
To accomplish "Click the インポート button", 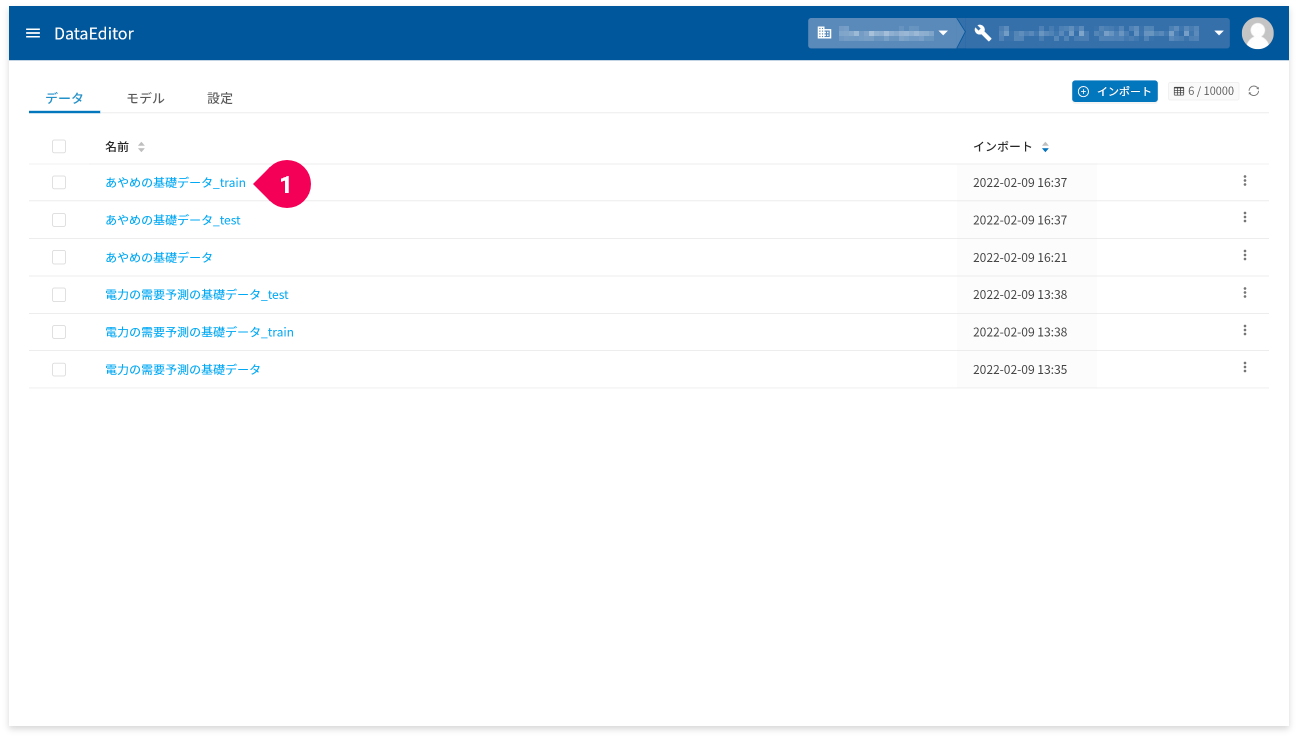I will pos(1115,91).
